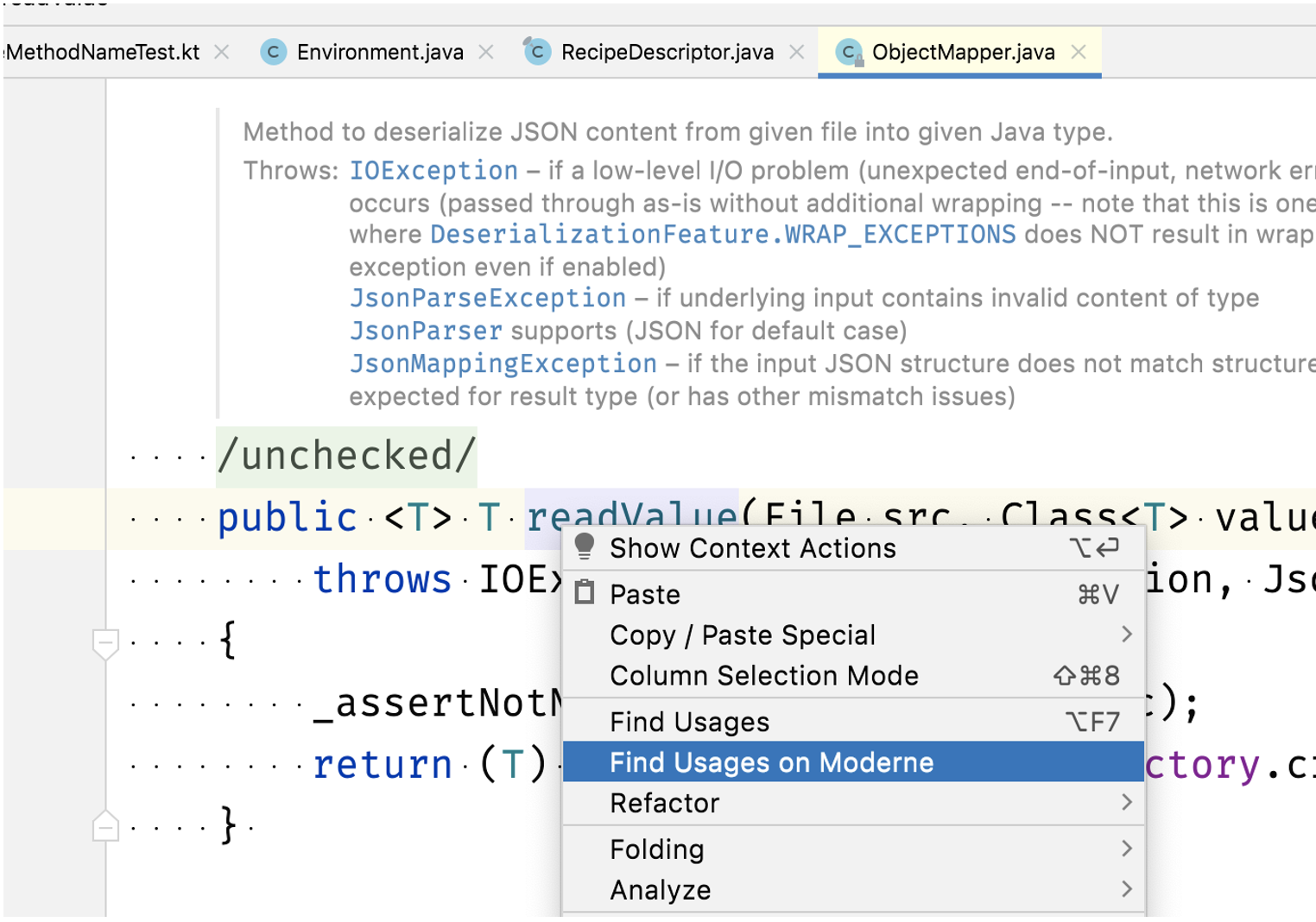Screen dimensions: 1316x922
Task: Click the clipboard Paste icon
Action: (585, 592)
